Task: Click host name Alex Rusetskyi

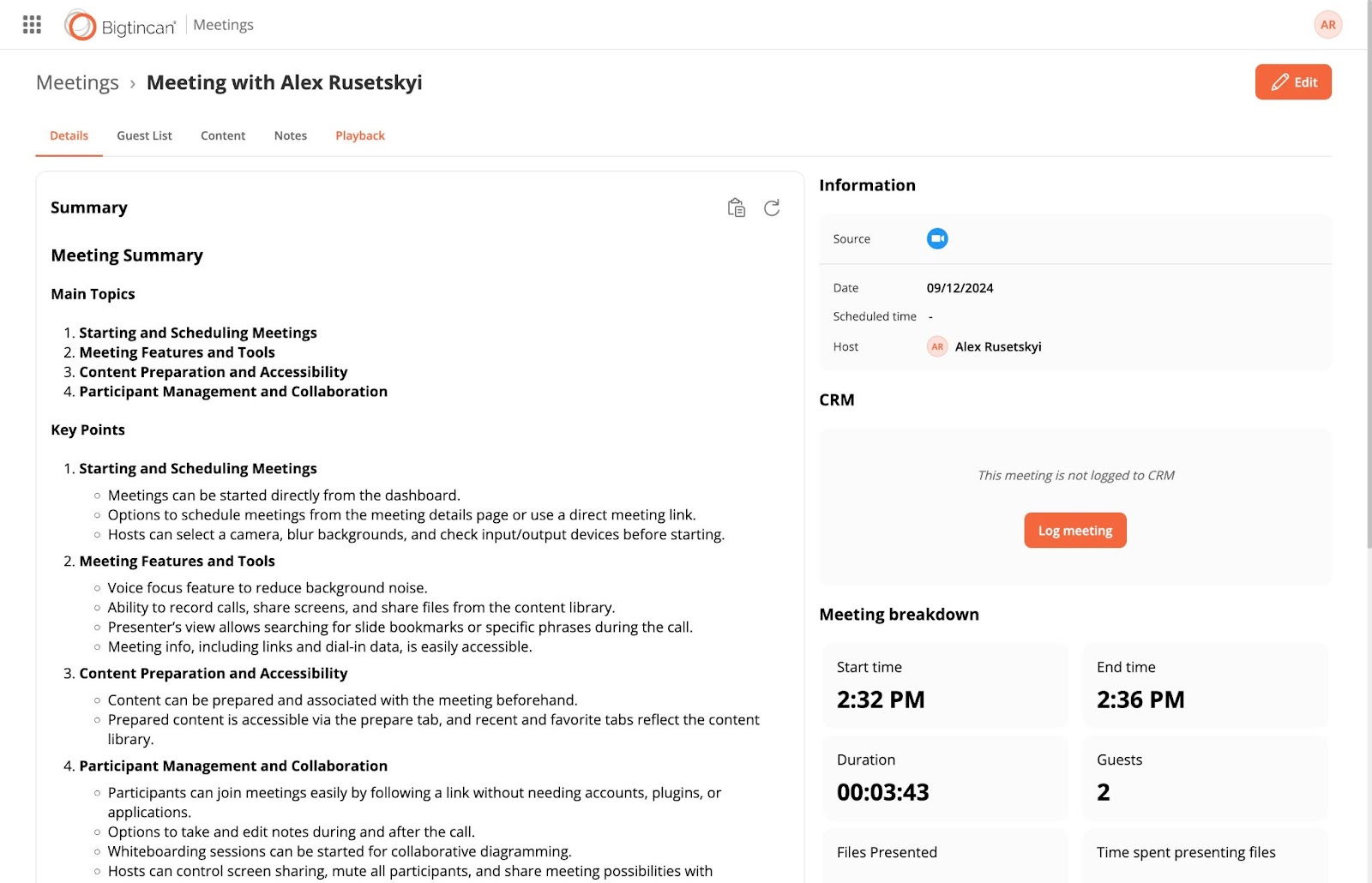Action: 998,347
